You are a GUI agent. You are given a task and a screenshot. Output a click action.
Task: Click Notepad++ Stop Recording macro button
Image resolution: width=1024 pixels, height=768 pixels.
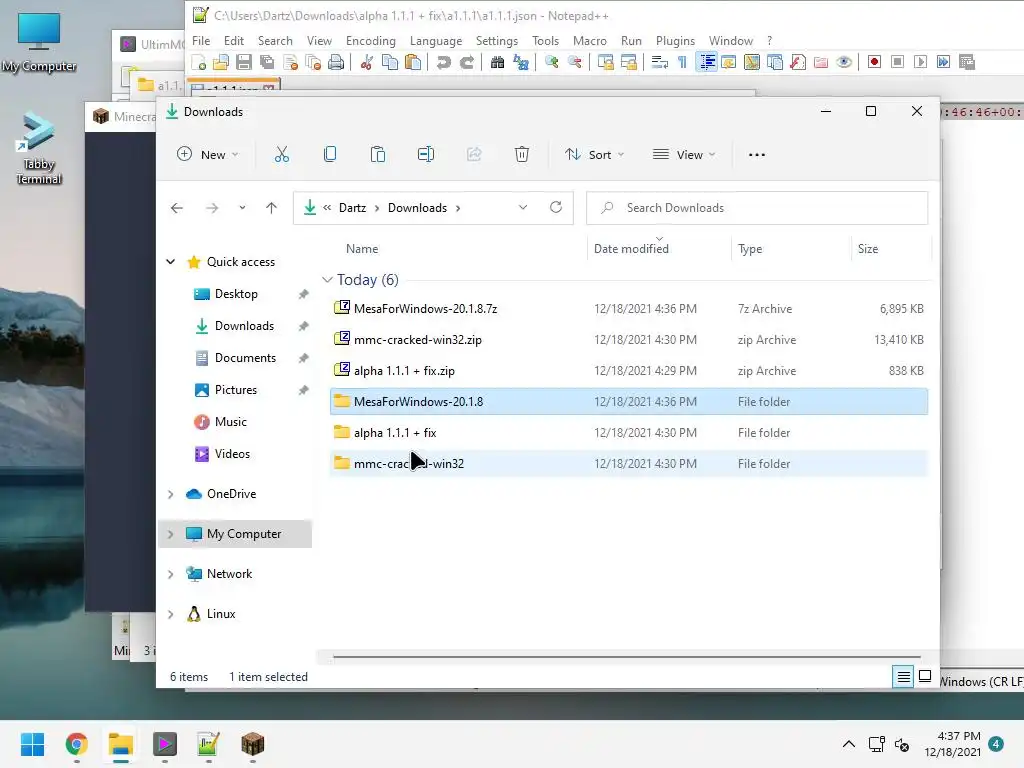point(897,63)
